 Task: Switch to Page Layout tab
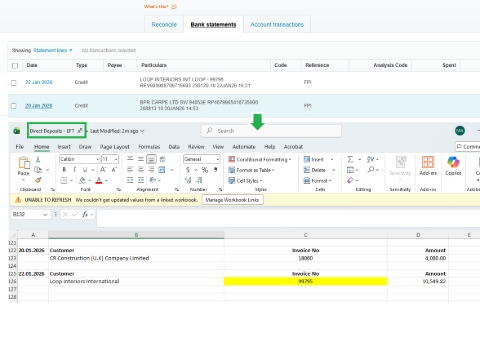click(115, 147)
